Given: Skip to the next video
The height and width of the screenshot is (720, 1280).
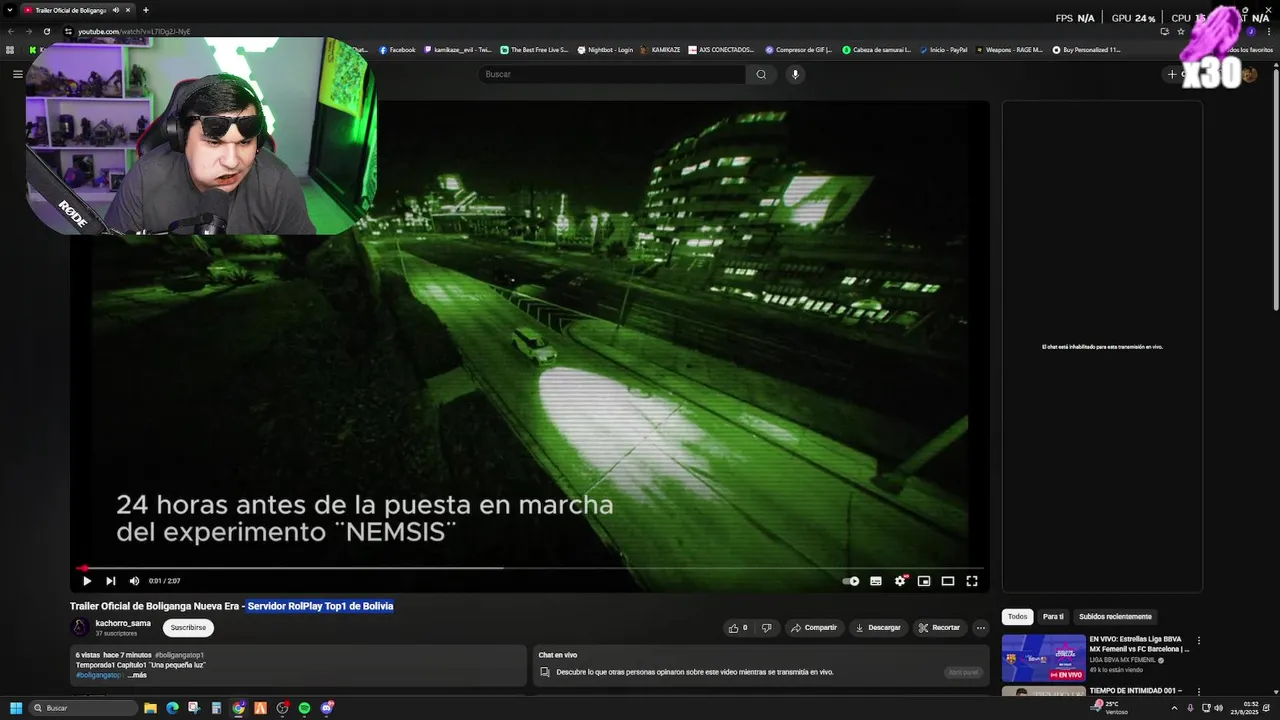Looking at the screenshot, I should (x=111, y=581).
